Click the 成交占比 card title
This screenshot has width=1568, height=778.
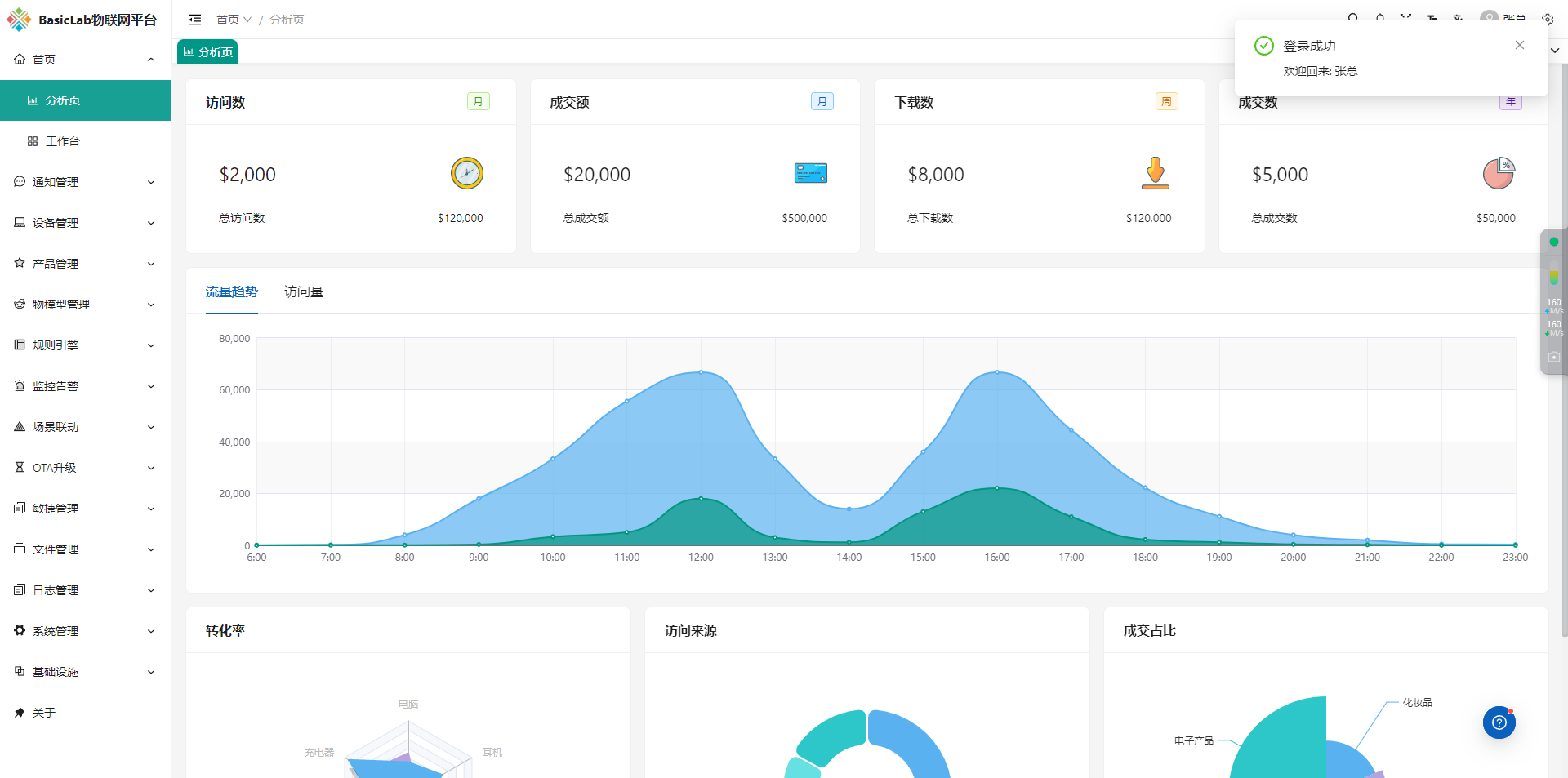[1150, 630]
